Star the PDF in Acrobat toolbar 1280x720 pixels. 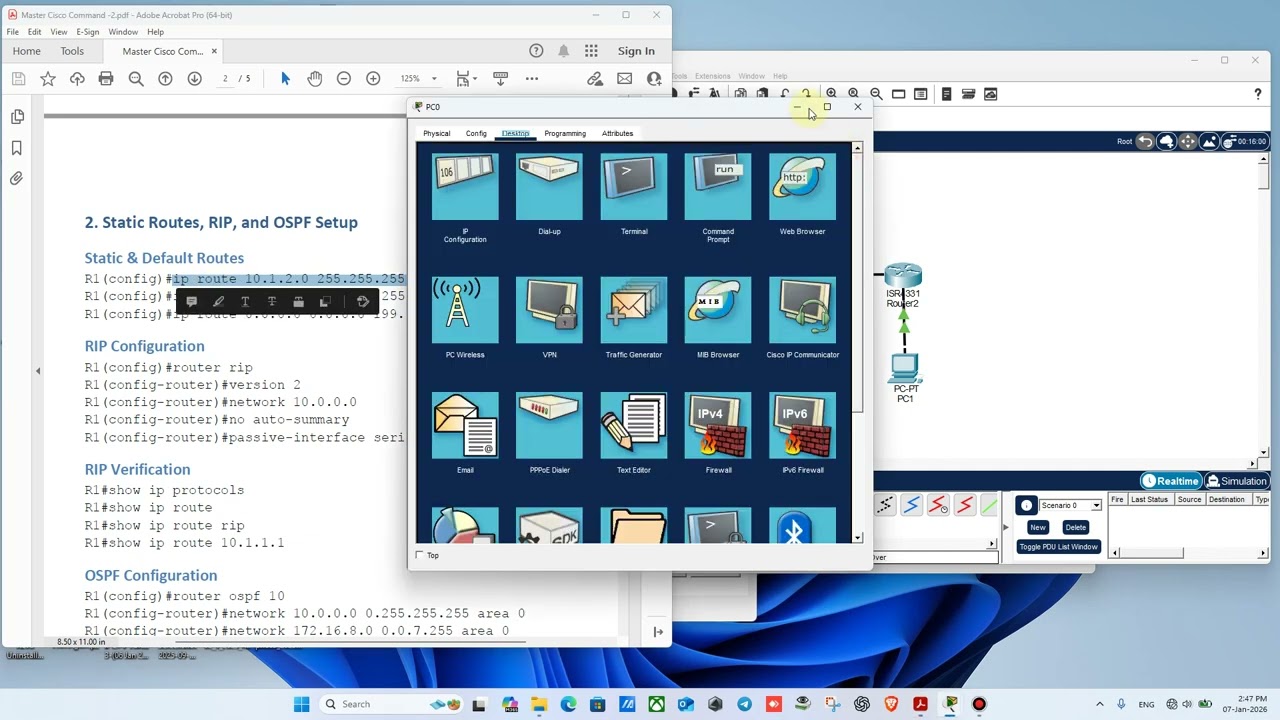click(48, 78)
